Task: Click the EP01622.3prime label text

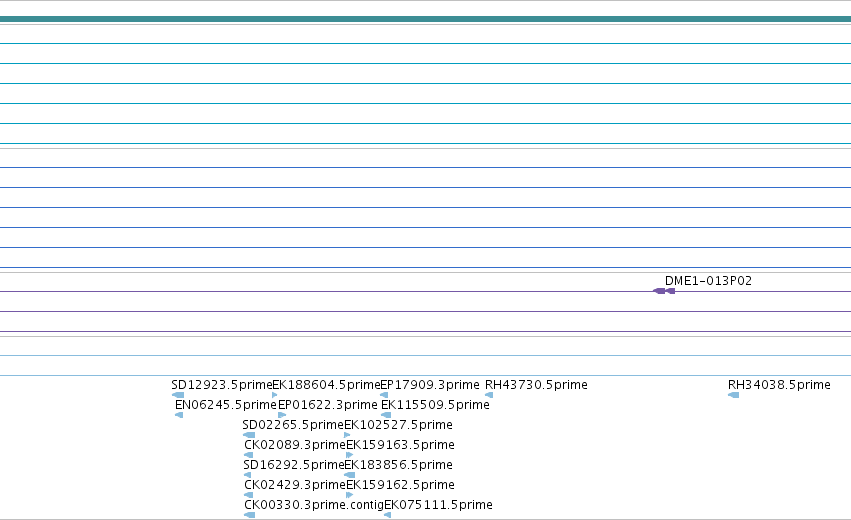Action: click(x=328, y=405)
